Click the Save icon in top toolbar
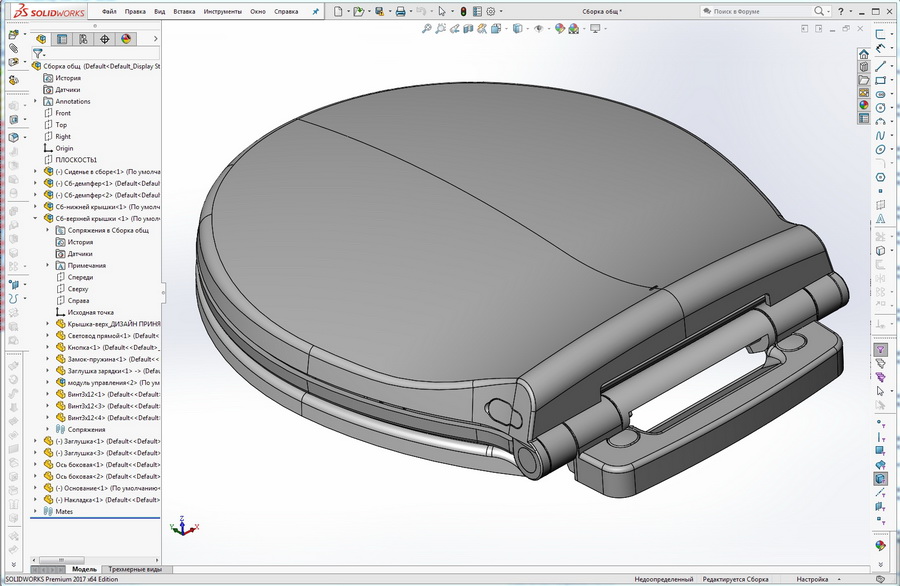This screenshot has width=900, height=586. pos(377,11)
